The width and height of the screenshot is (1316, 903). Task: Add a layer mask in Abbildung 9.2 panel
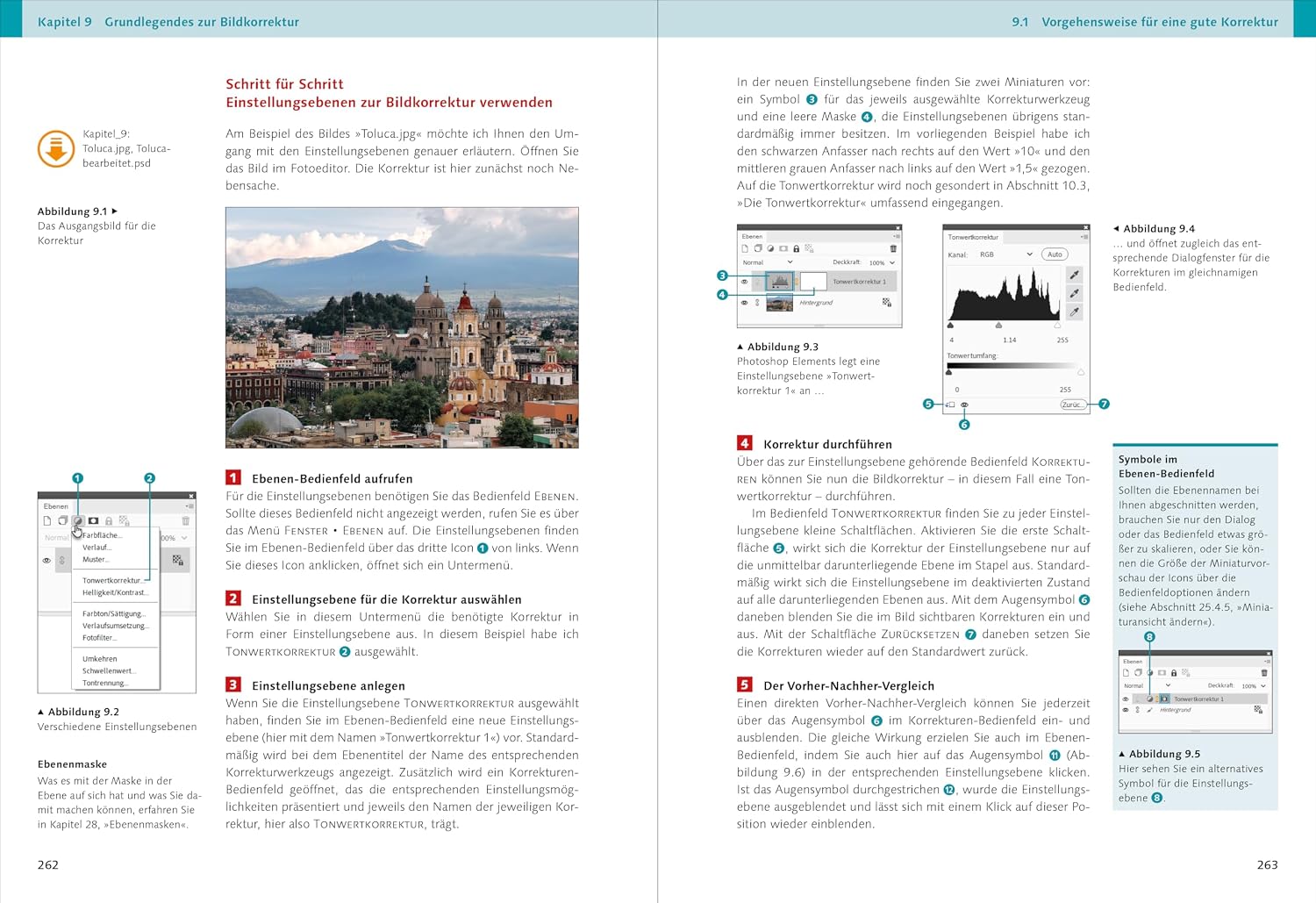(93, 521)
